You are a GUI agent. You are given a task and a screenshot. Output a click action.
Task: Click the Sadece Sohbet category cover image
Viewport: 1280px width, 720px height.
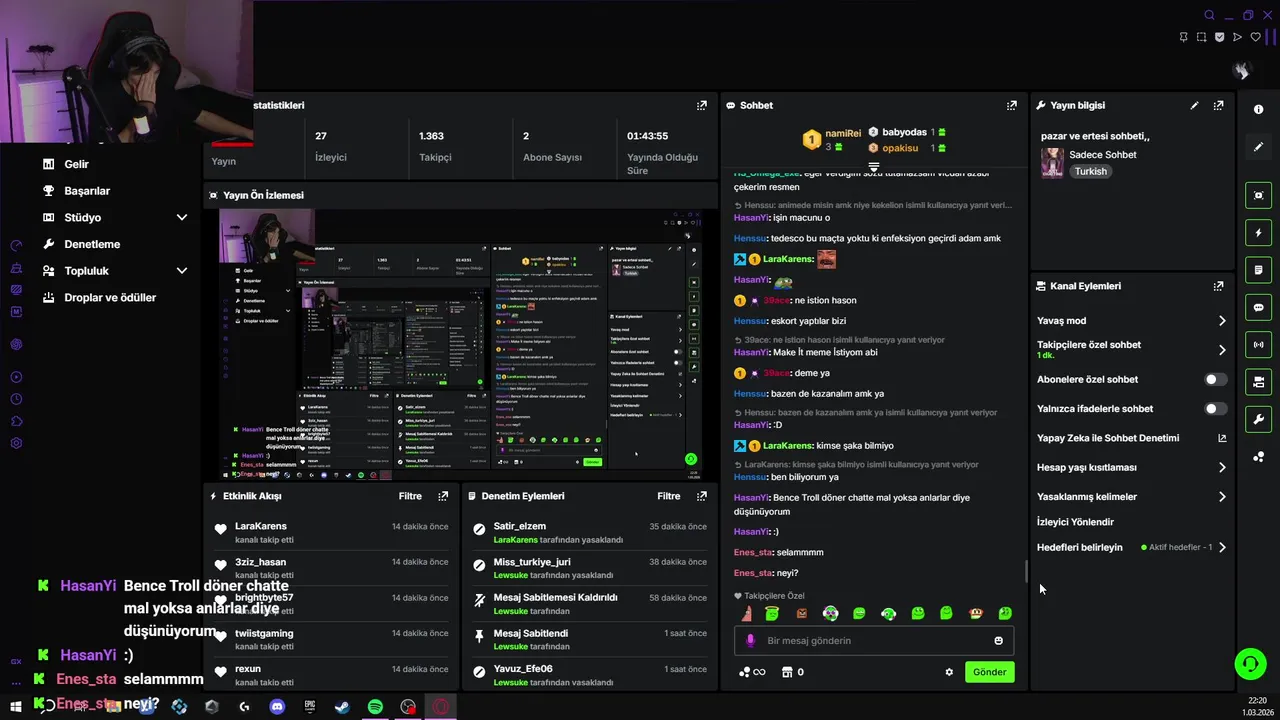[x=1052, y=163]
